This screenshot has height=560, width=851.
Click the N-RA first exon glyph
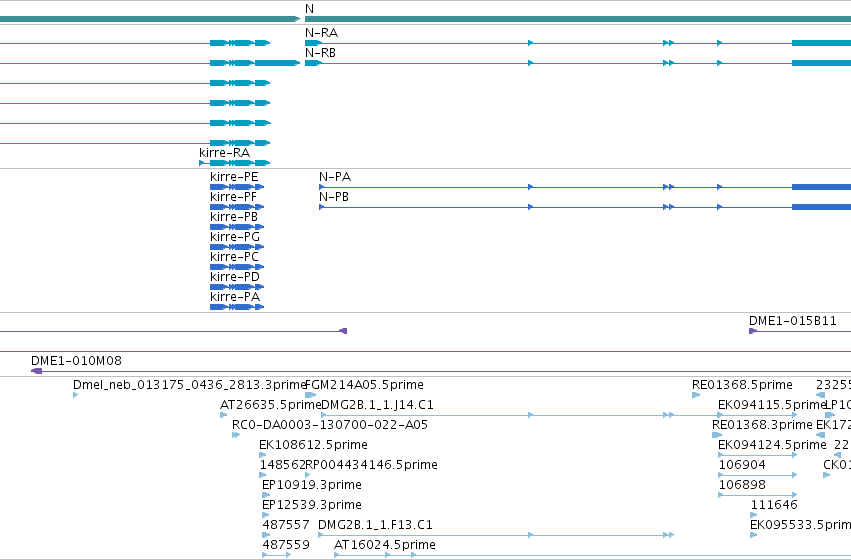coord(313,43)
